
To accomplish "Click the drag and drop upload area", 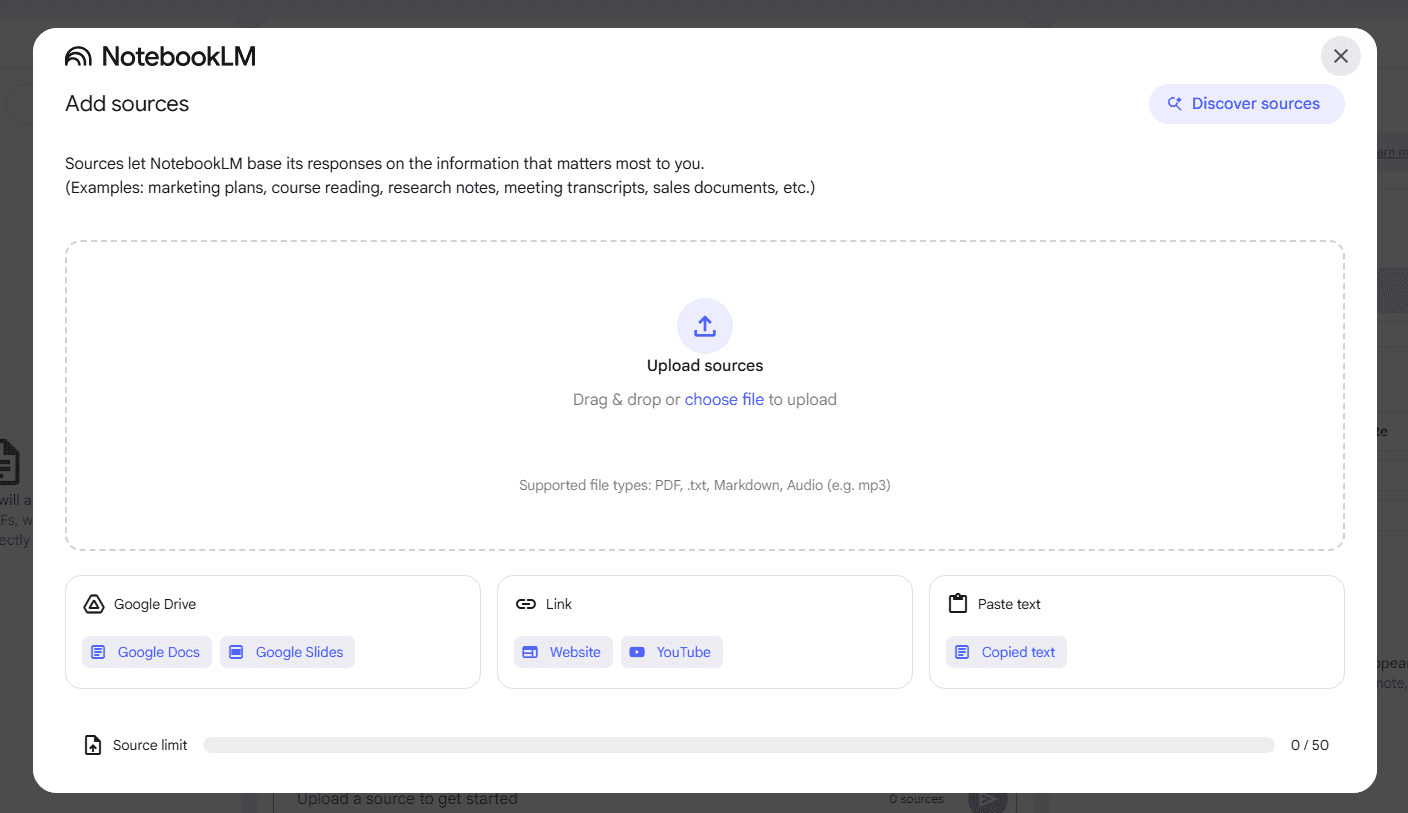I will click(x=705, y=395).
